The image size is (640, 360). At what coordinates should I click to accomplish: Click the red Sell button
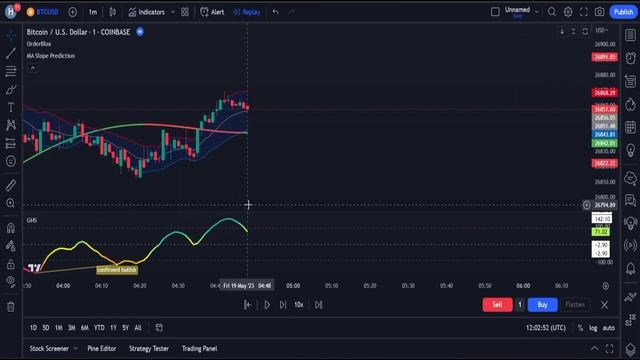[497, 305]
